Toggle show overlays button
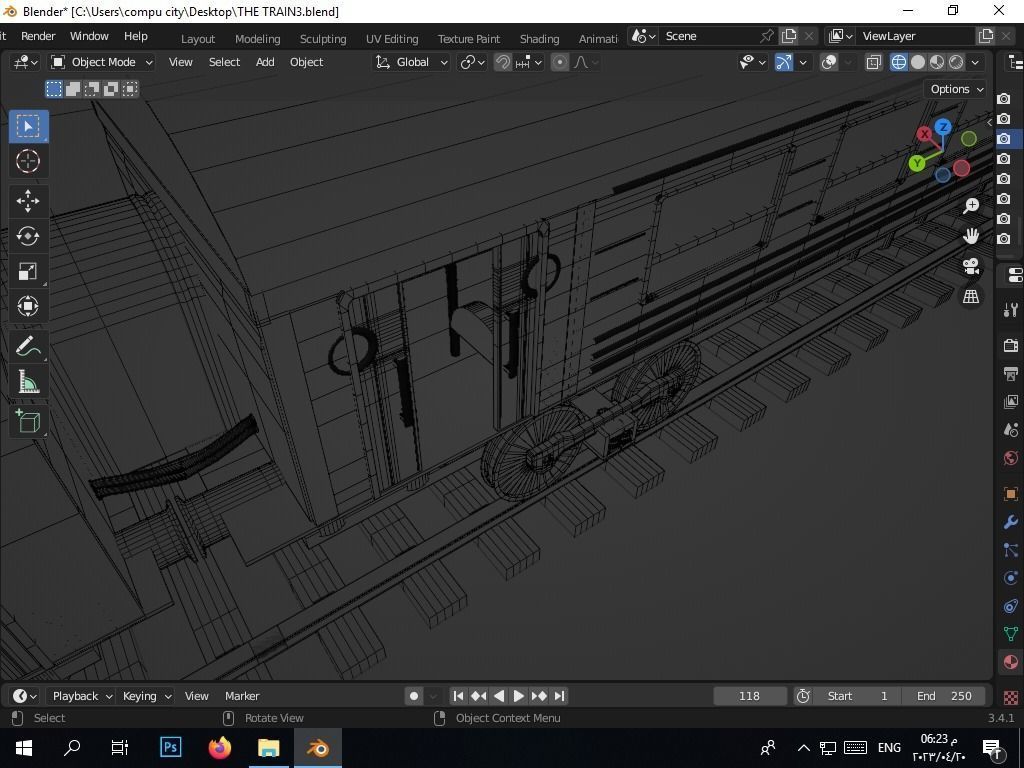Screen dimensions: 1024x768 (829, 62)
